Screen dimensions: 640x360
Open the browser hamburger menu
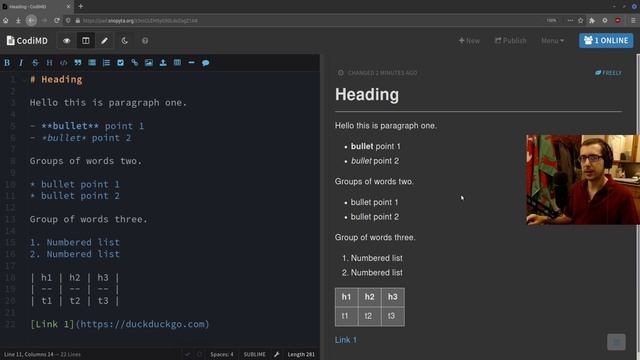[633, 20]
